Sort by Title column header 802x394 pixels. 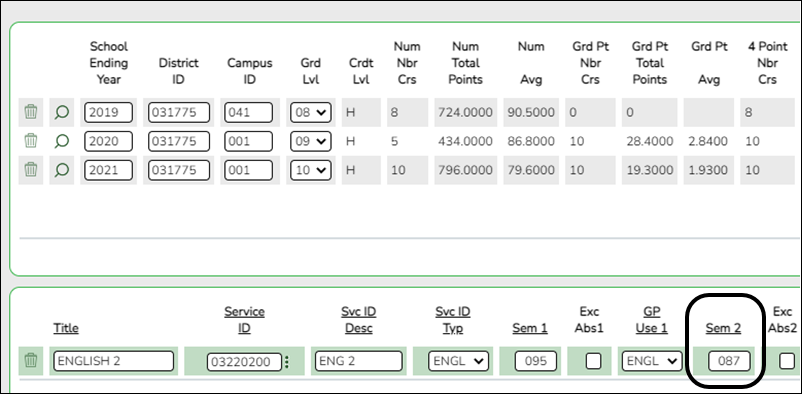66,329
